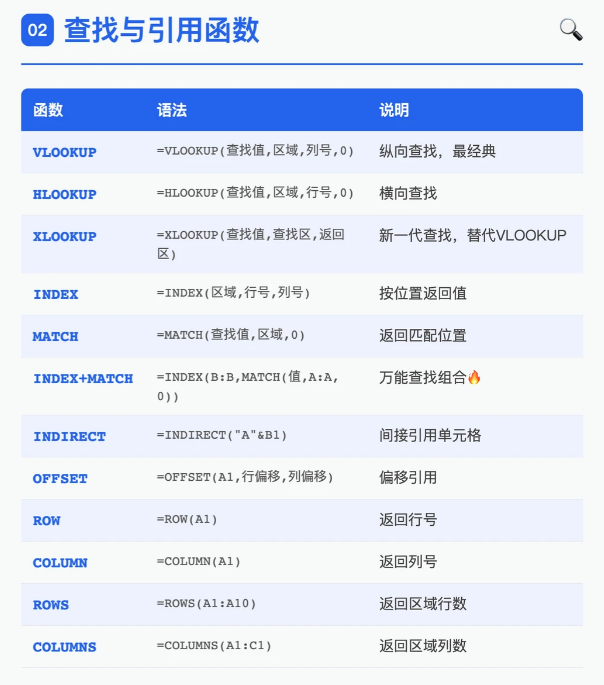Click the =ROW(A1) syntax cell
Screen dimensions: 604x685
(x=187, y=520)
